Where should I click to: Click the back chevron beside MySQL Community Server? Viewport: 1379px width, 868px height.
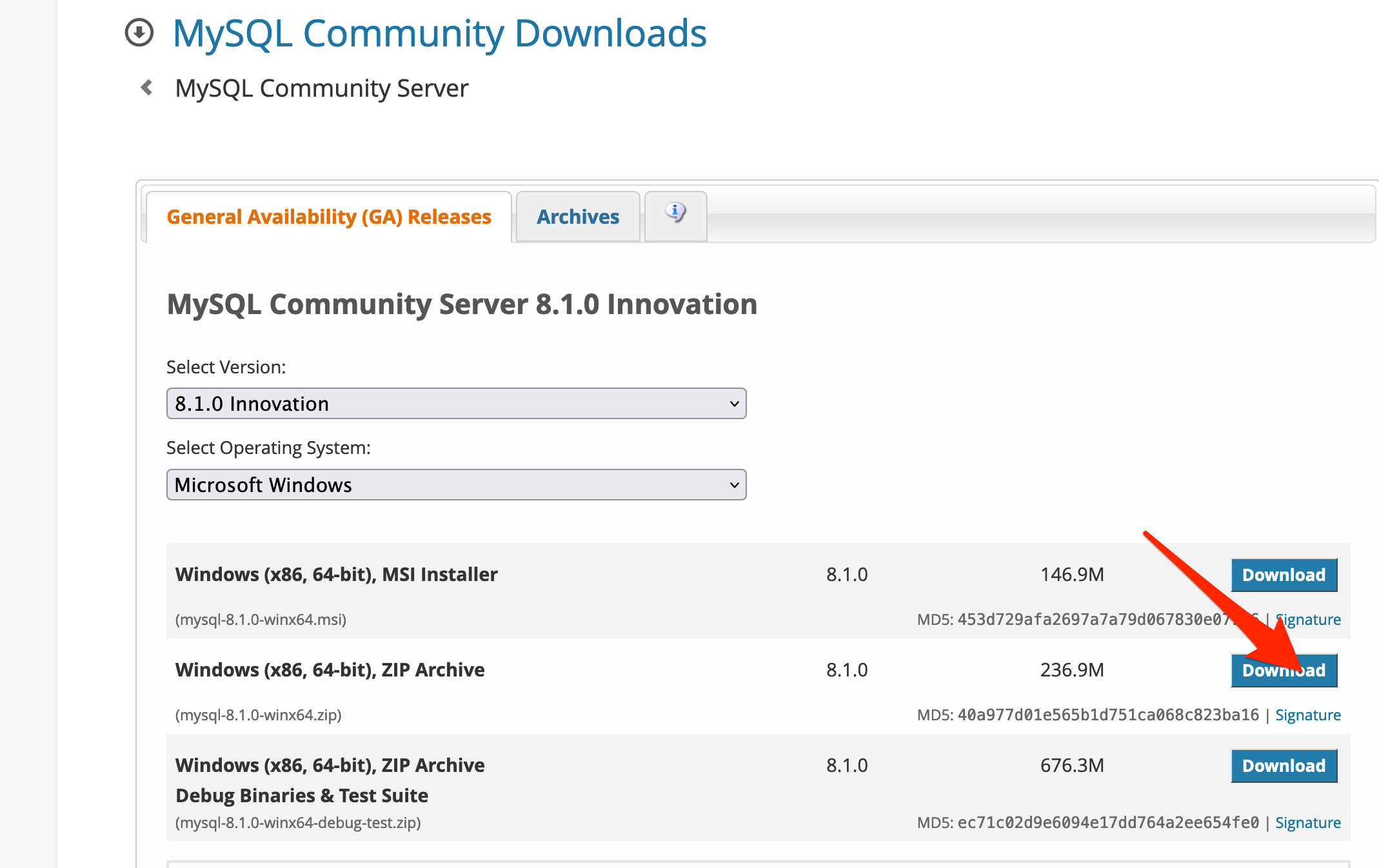tap(147, 88)
